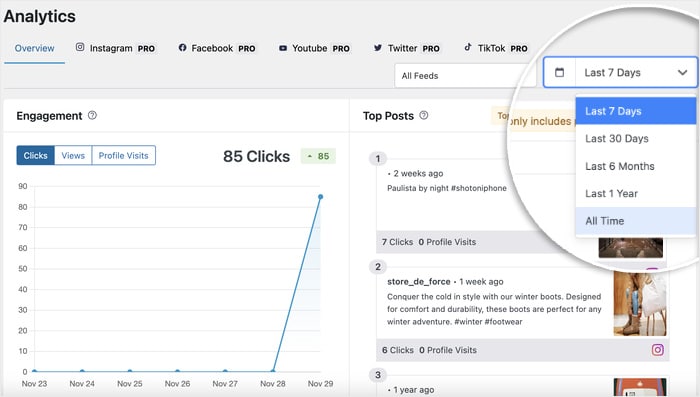Open the thumbnail of post number 3
This screenshot has width=700, height=397.
pyautogui.click(x=640, y=387)
